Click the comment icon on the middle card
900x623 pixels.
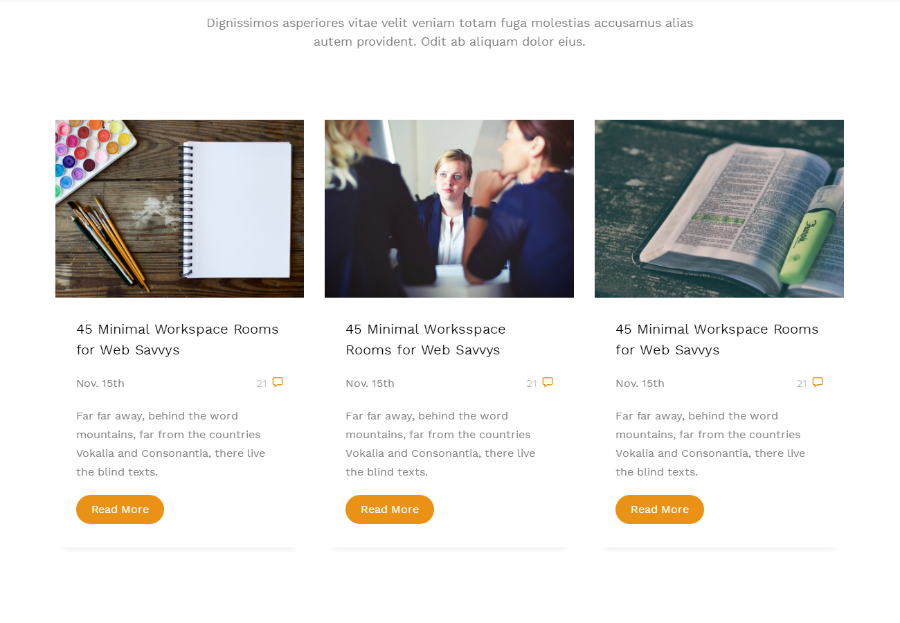[x=548, y=382]
